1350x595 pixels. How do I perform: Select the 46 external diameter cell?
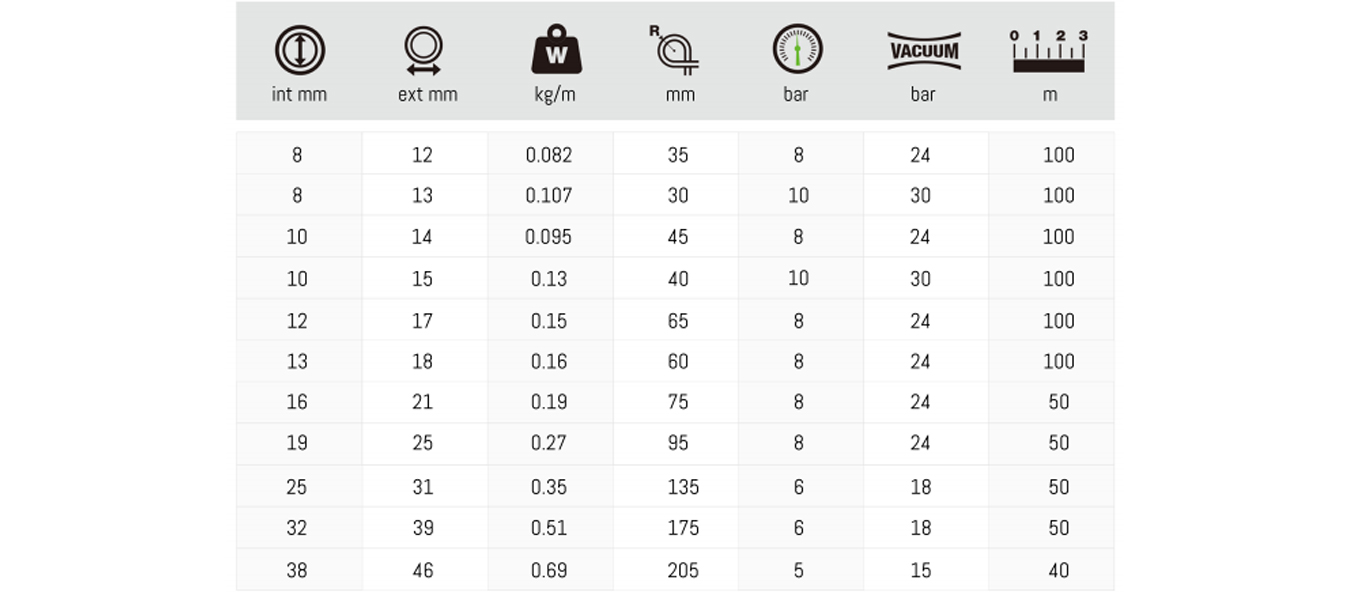424,570
